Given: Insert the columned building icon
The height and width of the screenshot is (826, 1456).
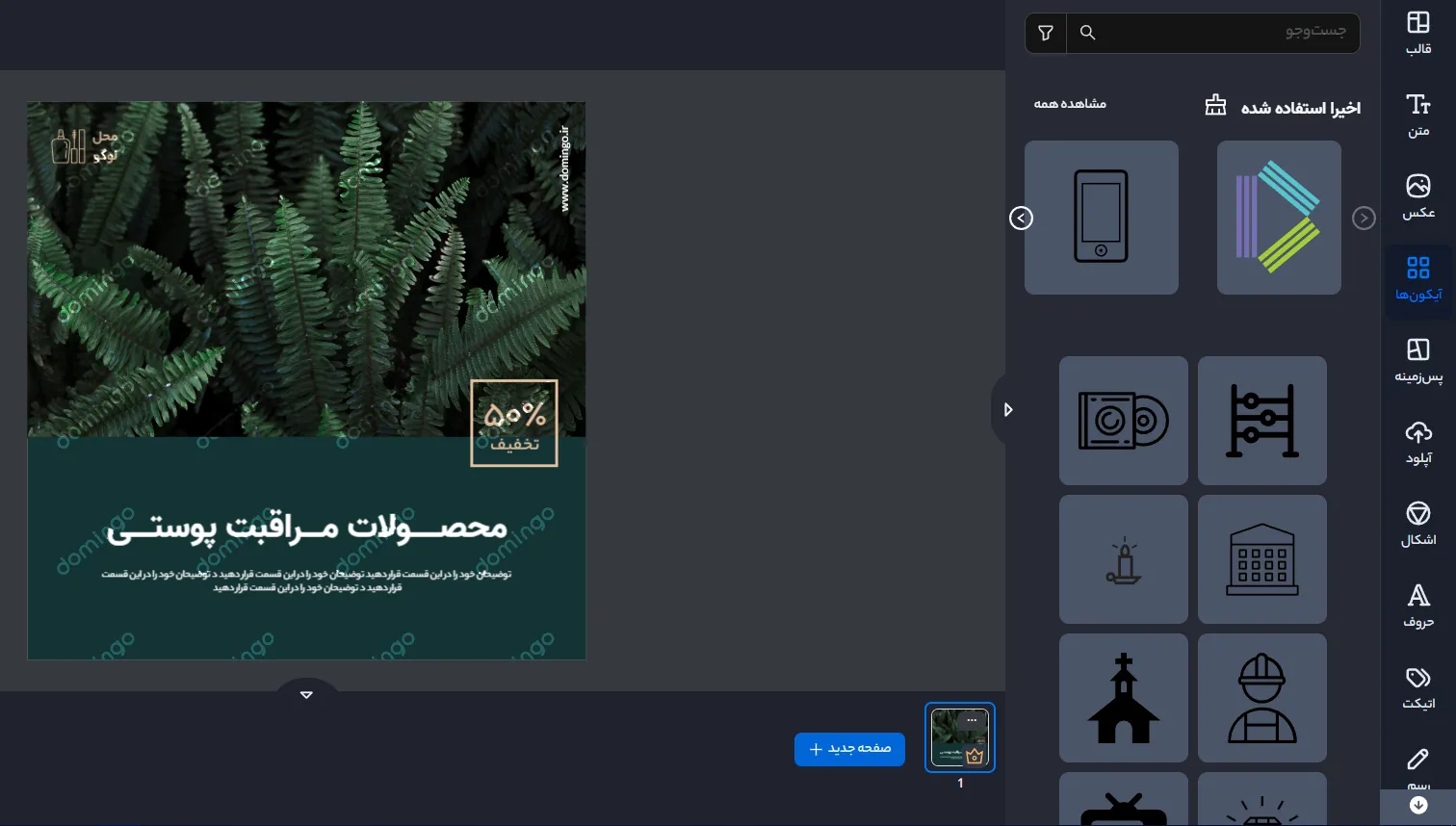Looking at the screenshot, I should tap(1262, 559).
